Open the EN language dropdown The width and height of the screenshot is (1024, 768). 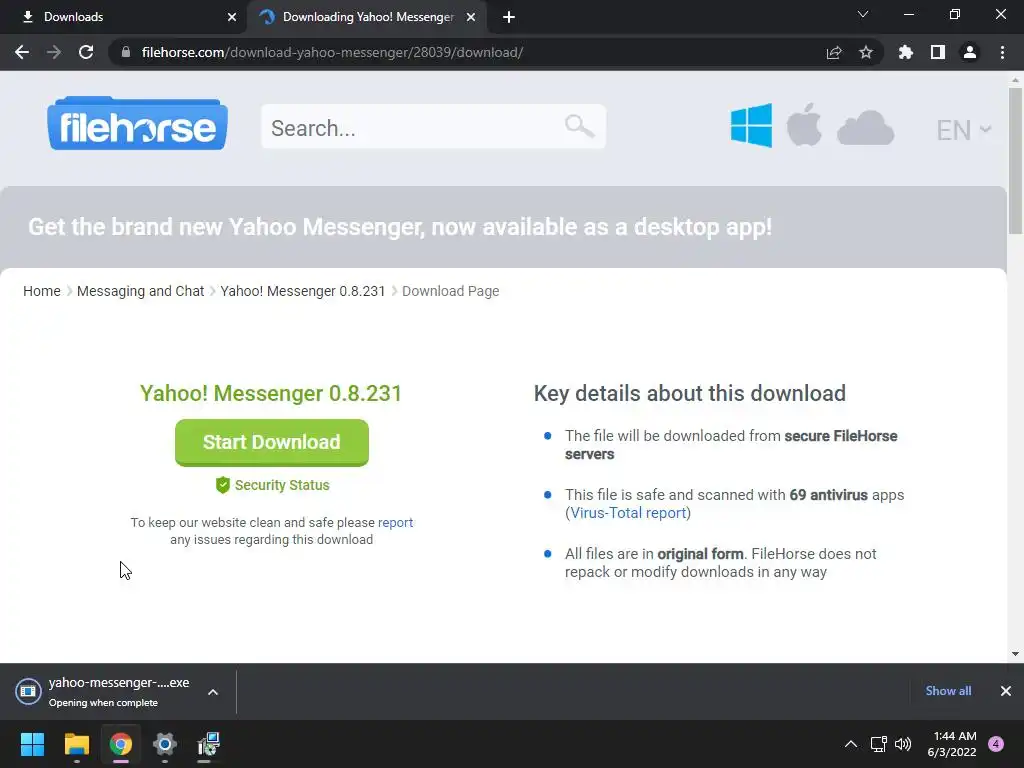pyautogui.click(x=964, y=130)
